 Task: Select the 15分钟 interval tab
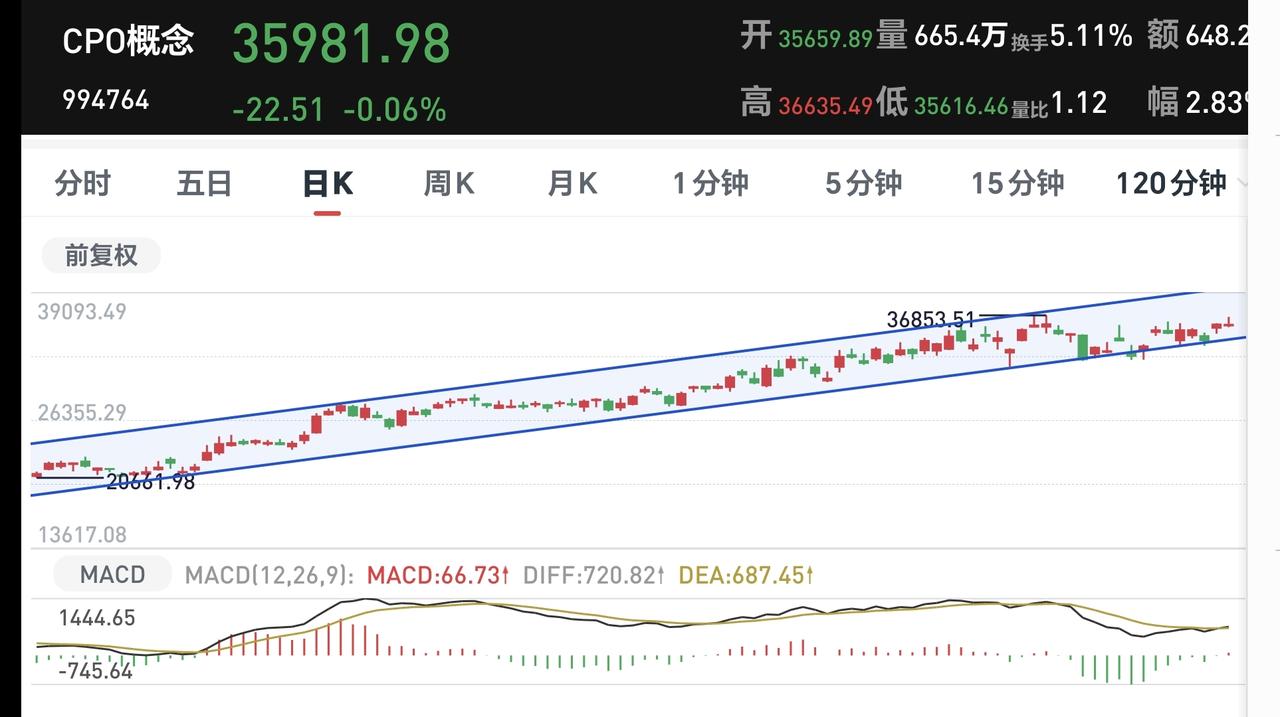[x=1017, y=184]
